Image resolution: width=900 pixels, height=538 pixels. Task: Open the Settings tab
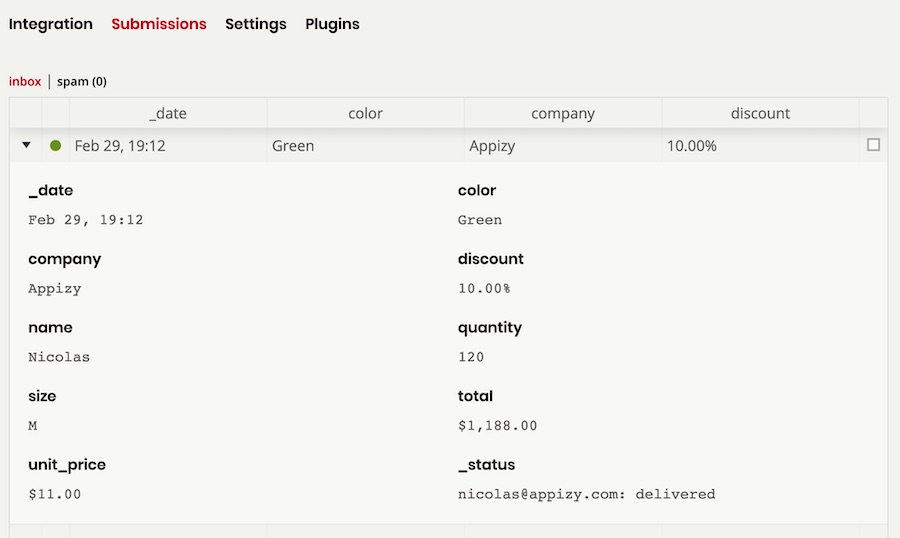255,24
